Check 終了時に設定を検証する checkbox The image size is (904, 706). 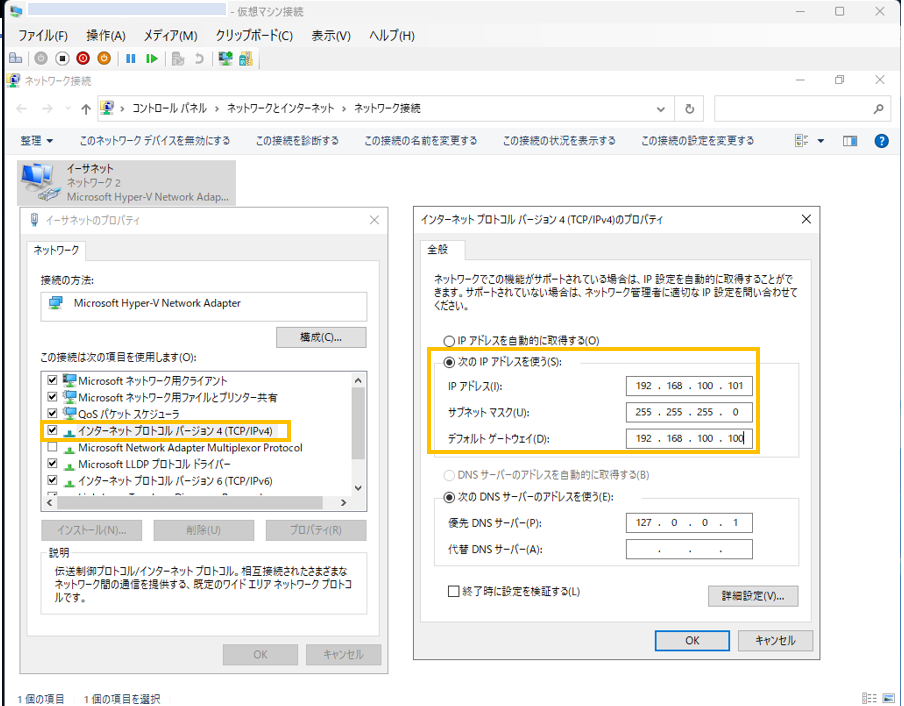click(454, 591)
